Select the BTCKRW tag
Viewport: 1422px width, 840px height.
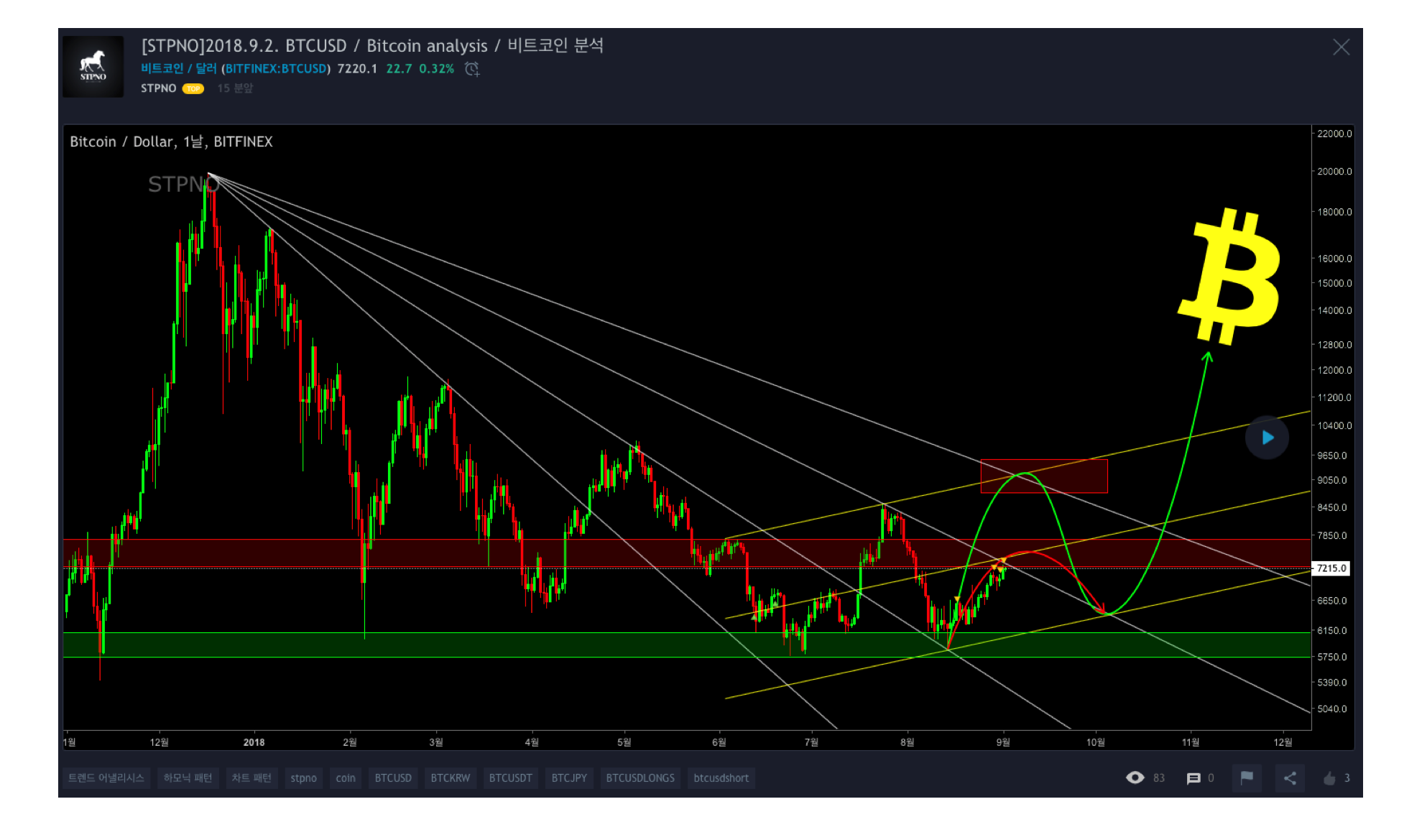point(450,778)
